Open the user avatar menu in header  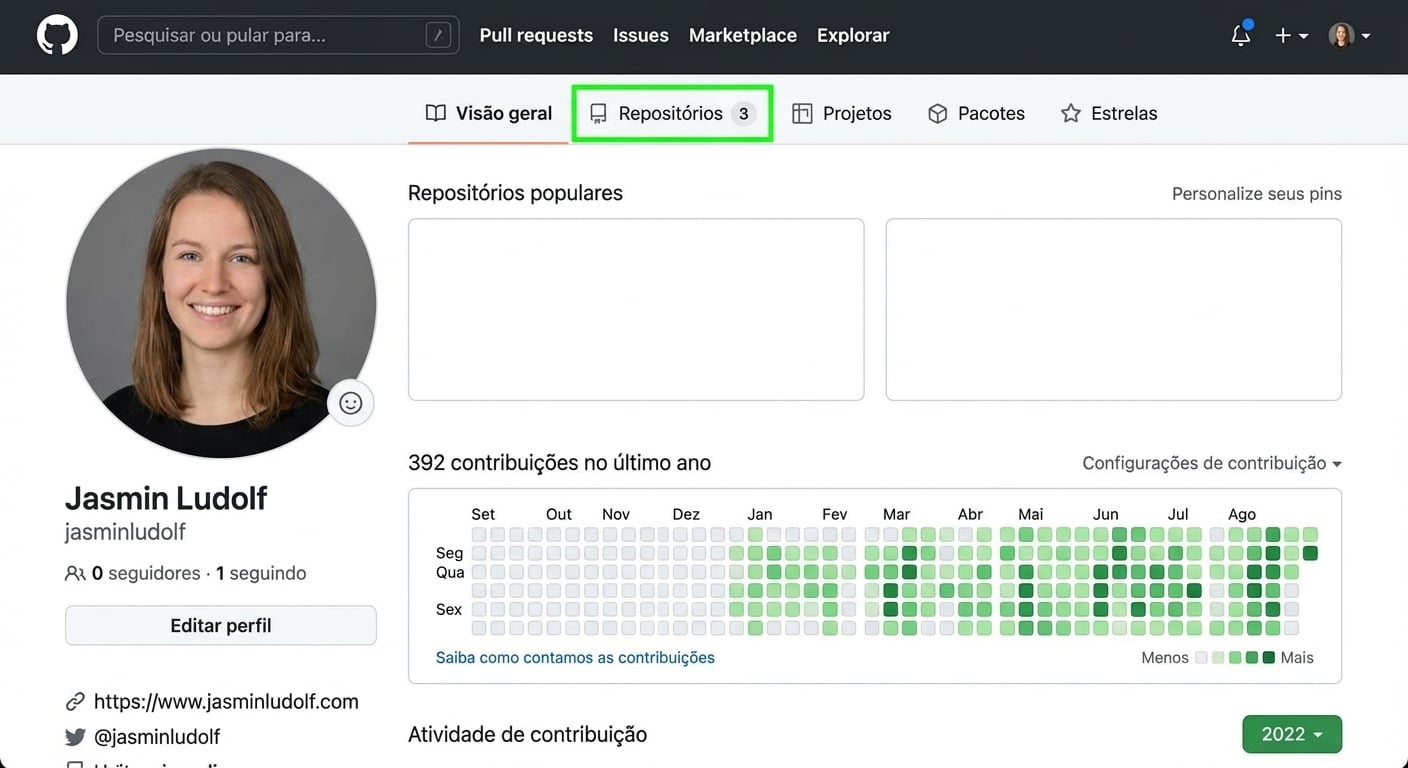pyautogui.click(x=1349, y=35)
